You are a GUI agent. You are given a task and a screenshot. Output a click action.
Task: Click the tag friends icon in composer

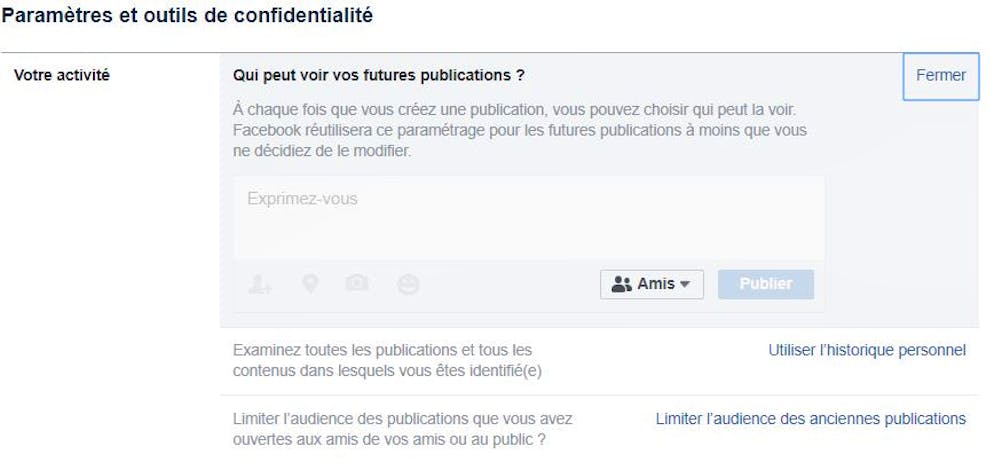click(x=260, y=285)
